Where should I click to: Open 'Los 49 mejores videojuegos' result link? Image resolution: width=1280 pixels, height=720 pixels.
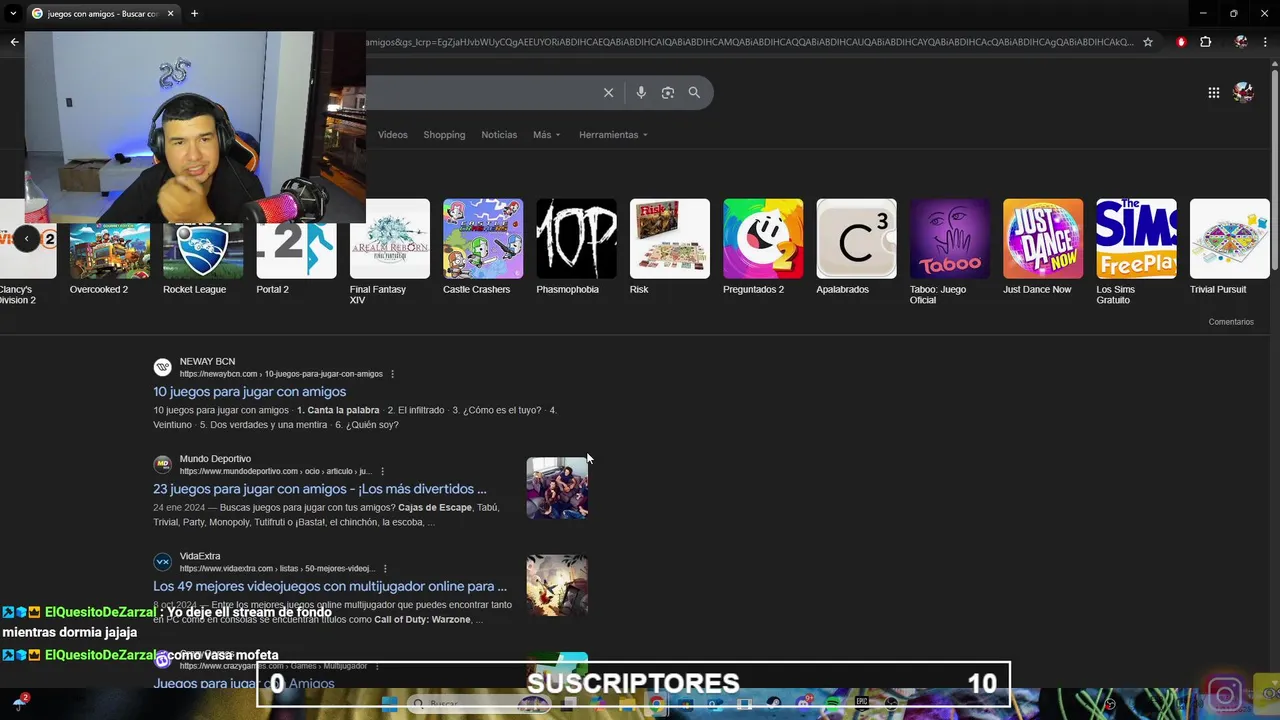click(x=330, y=586)
